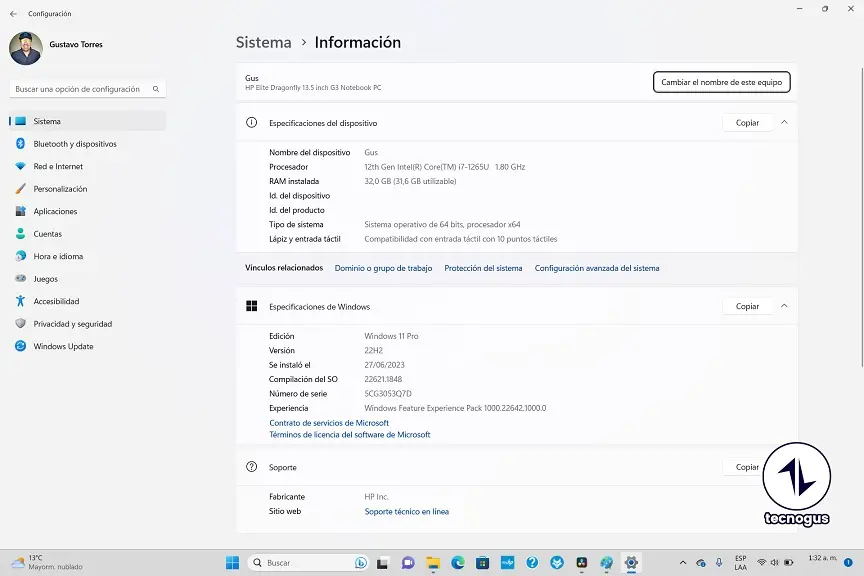Collapse the Especificaciones de Windows section
This screenshot has width=864, height=576.
pos(784,306)
